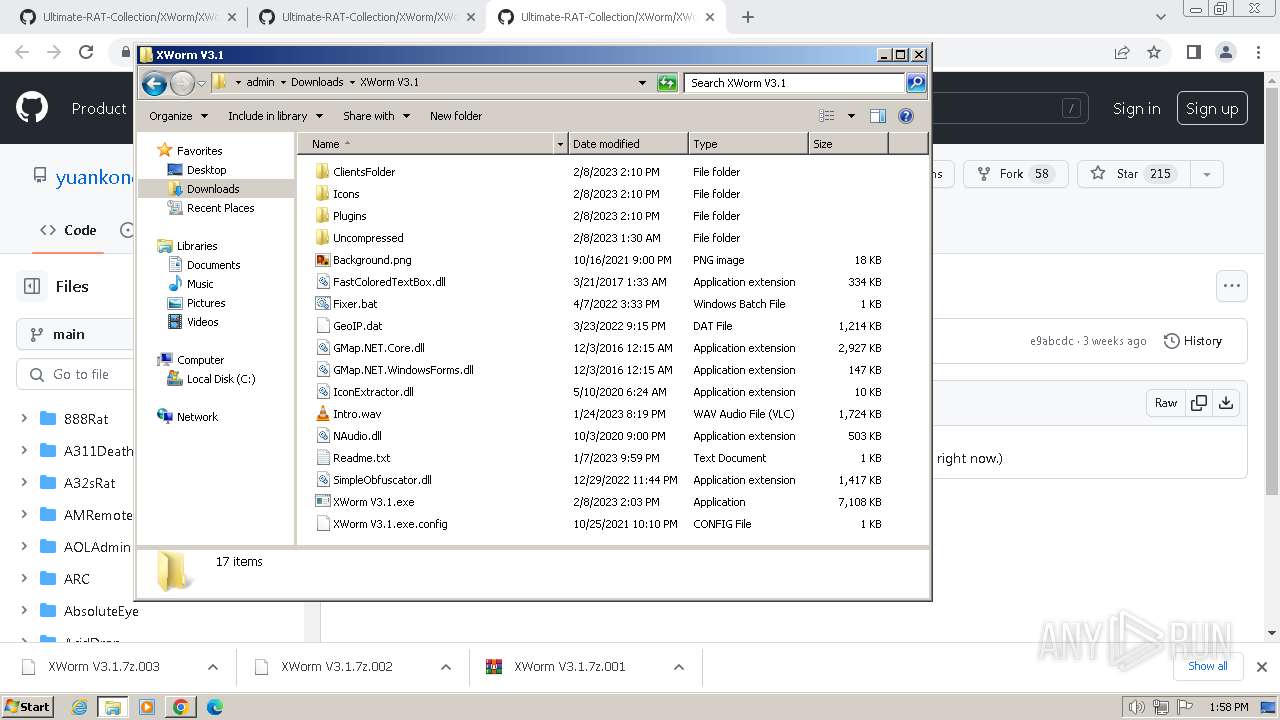Click the search magnifier icon in Explorer
This screenshot has height=720, width=1280.
tap(915, 83)
